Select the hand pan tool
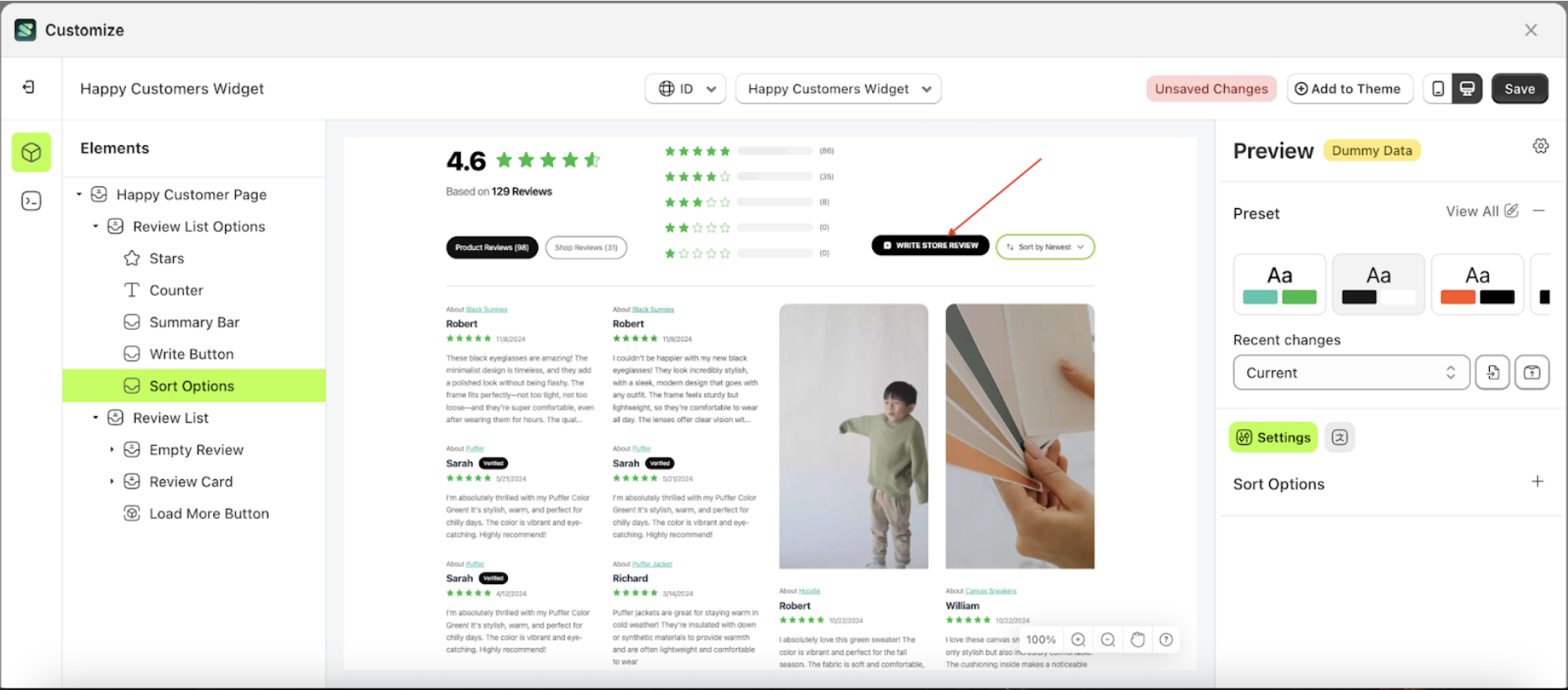The height and width of the screenshot is (690, 1568). pos(1137,640)
